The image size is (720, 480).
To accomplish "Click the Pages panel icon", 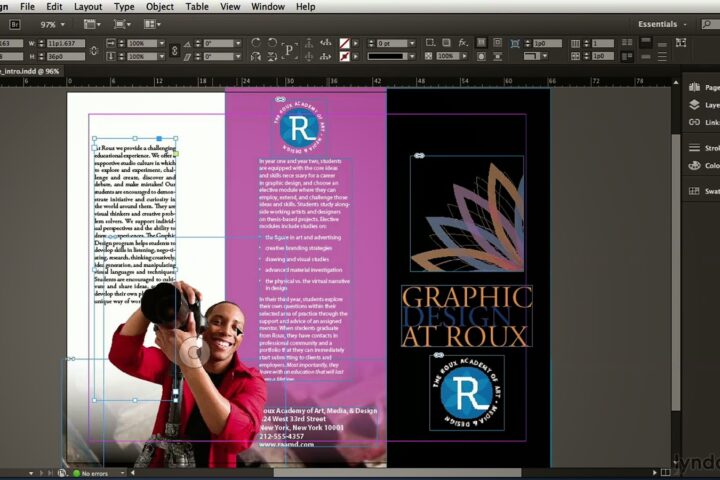I will (x=694, y=87).
